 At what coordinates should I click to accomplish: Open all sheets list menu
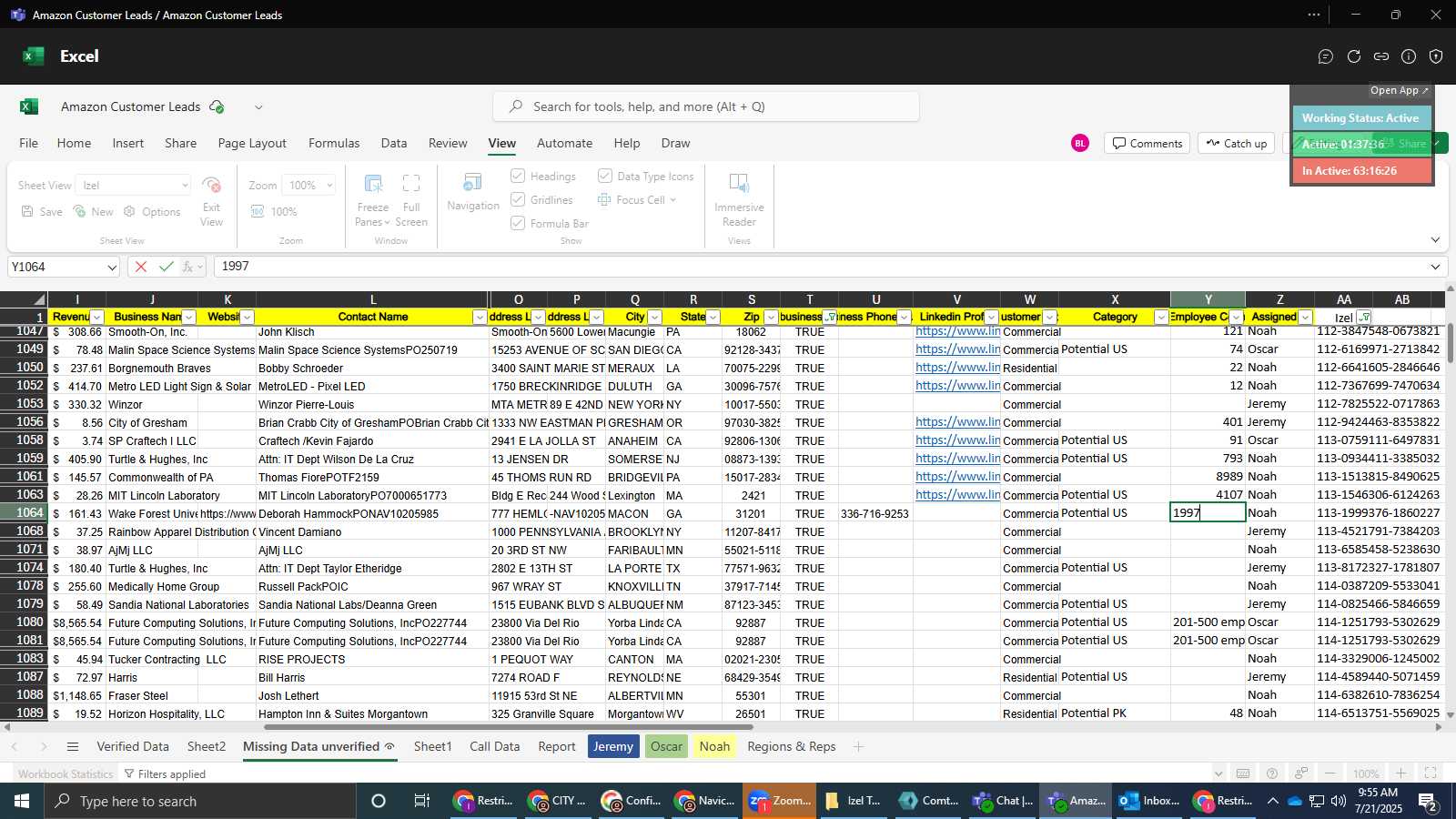pyautogui.click(x=73, y=746)
